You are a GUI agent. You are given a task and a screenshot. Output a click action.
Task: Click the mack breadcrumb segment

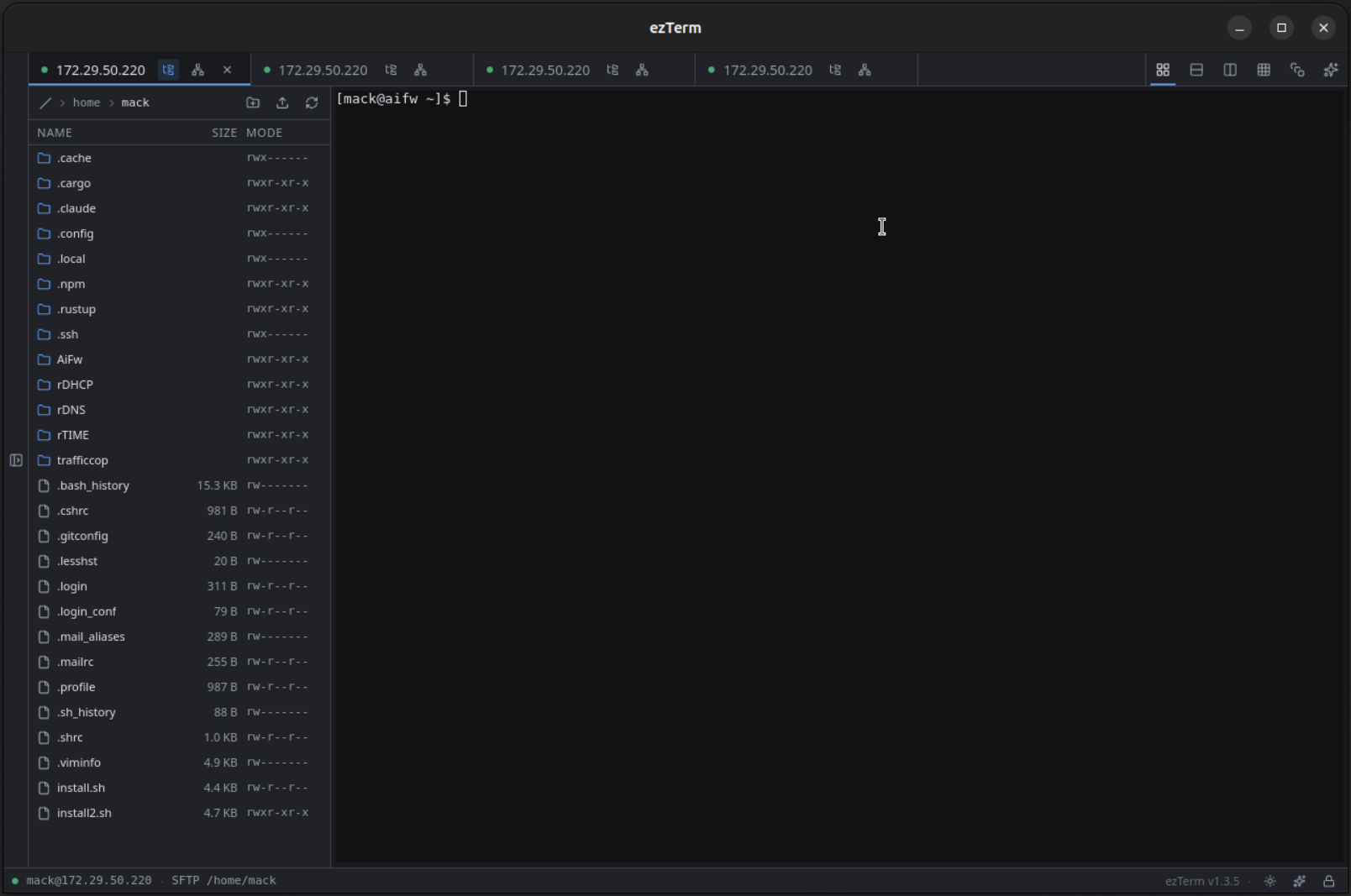pyautogui.click(x=135, y=102)
